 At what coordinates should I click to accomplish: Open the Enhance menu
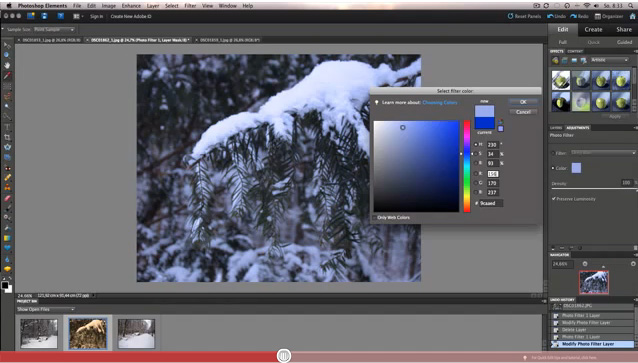pyautogui.click(x=131, y=6)
